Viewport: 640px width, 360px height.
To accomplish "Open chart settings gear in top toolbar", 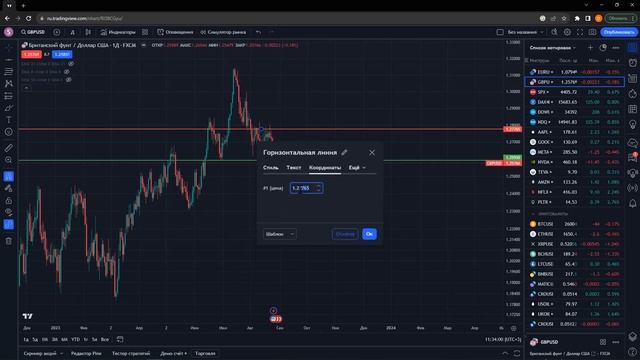I will tap(567, 32).
